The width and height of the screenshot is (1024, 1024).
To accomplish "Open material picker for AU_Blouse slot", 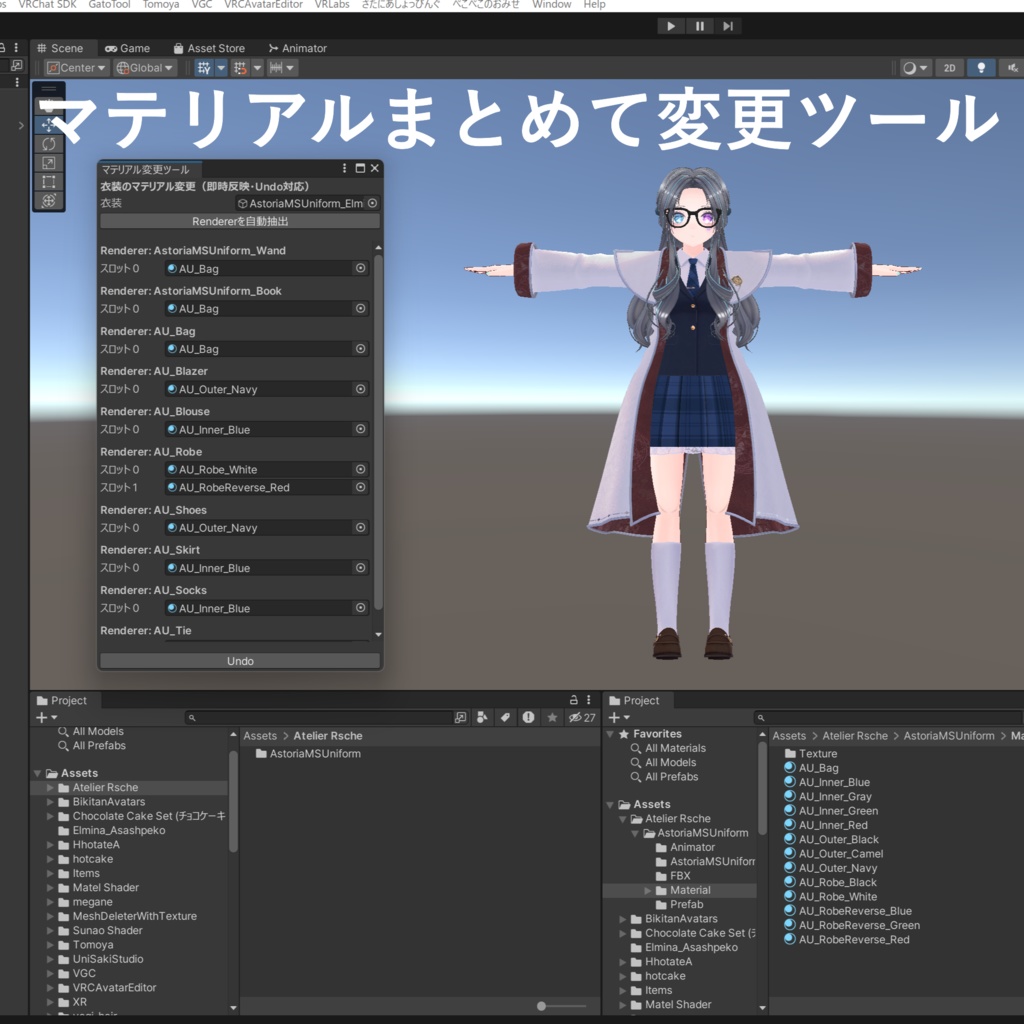I will [x=360, y=429].
